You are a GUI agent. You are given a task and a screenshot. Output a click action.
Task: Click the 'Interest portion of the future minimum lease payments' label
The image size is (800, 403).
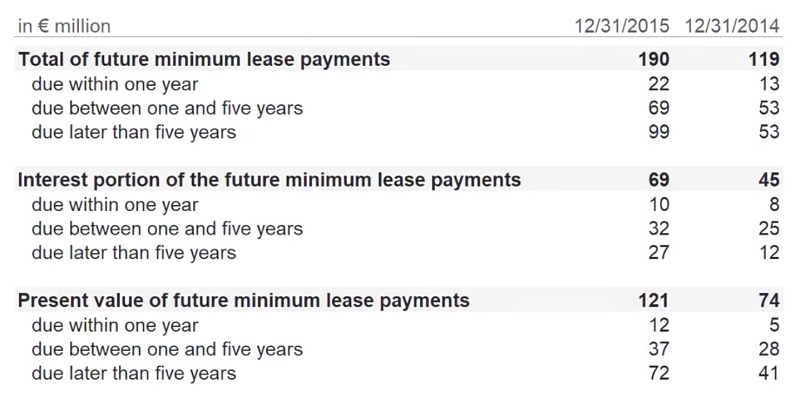[269, 180]
